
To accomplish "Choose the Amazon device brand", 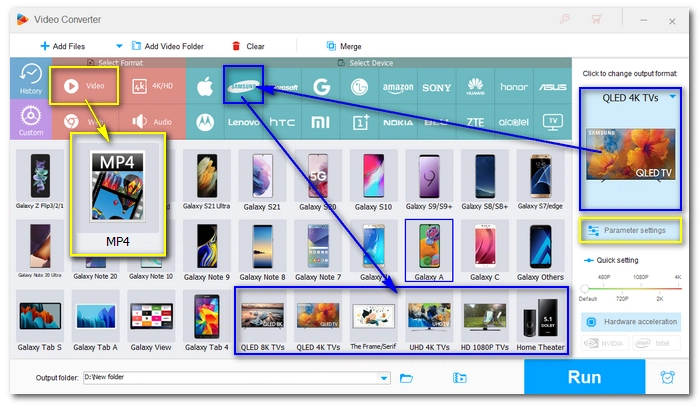I will [398, 87].
